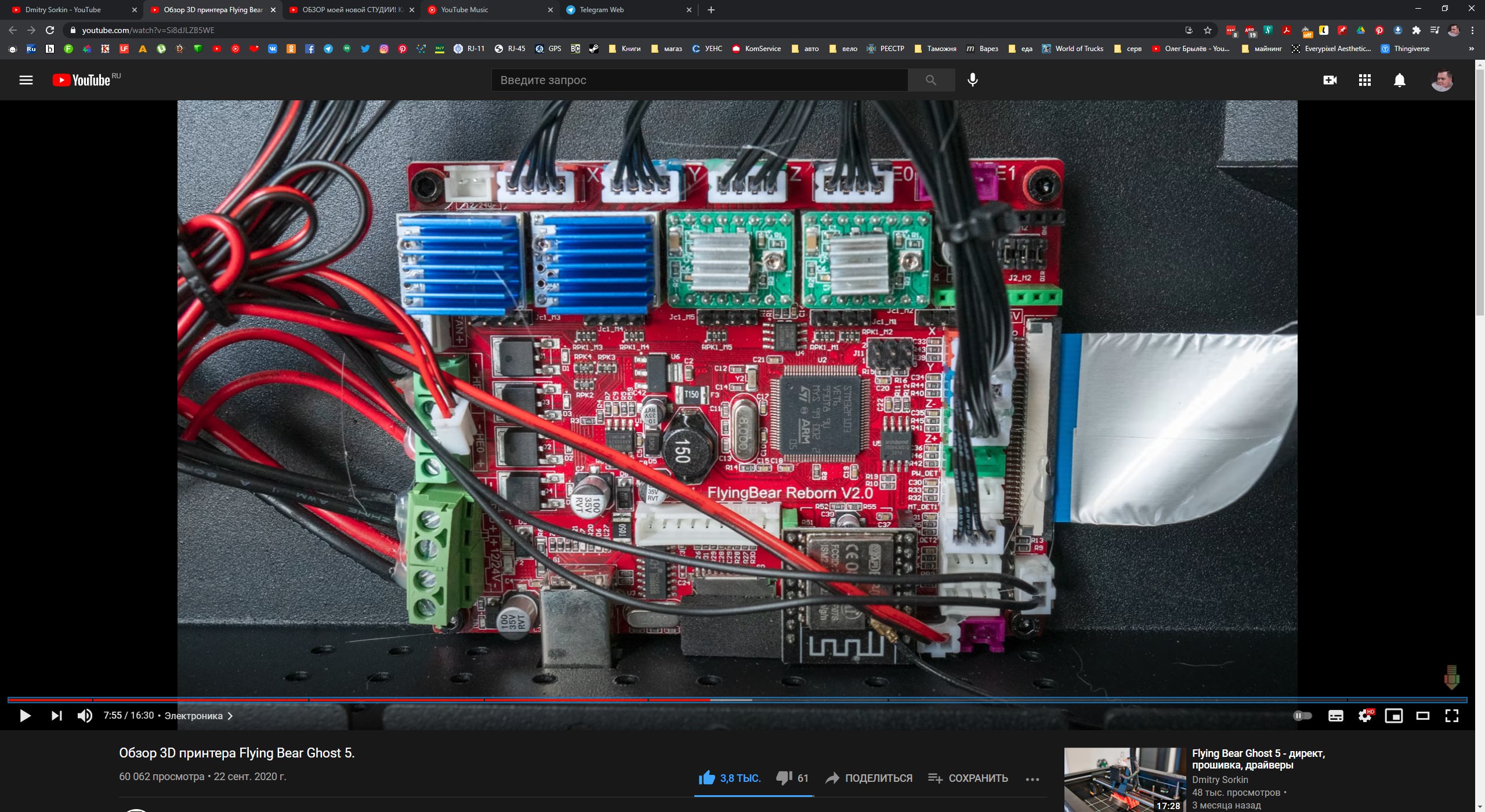The image size is (1485, 812).
Task: Open the recommended video title about директ, прошивка
Action: 1258,759
